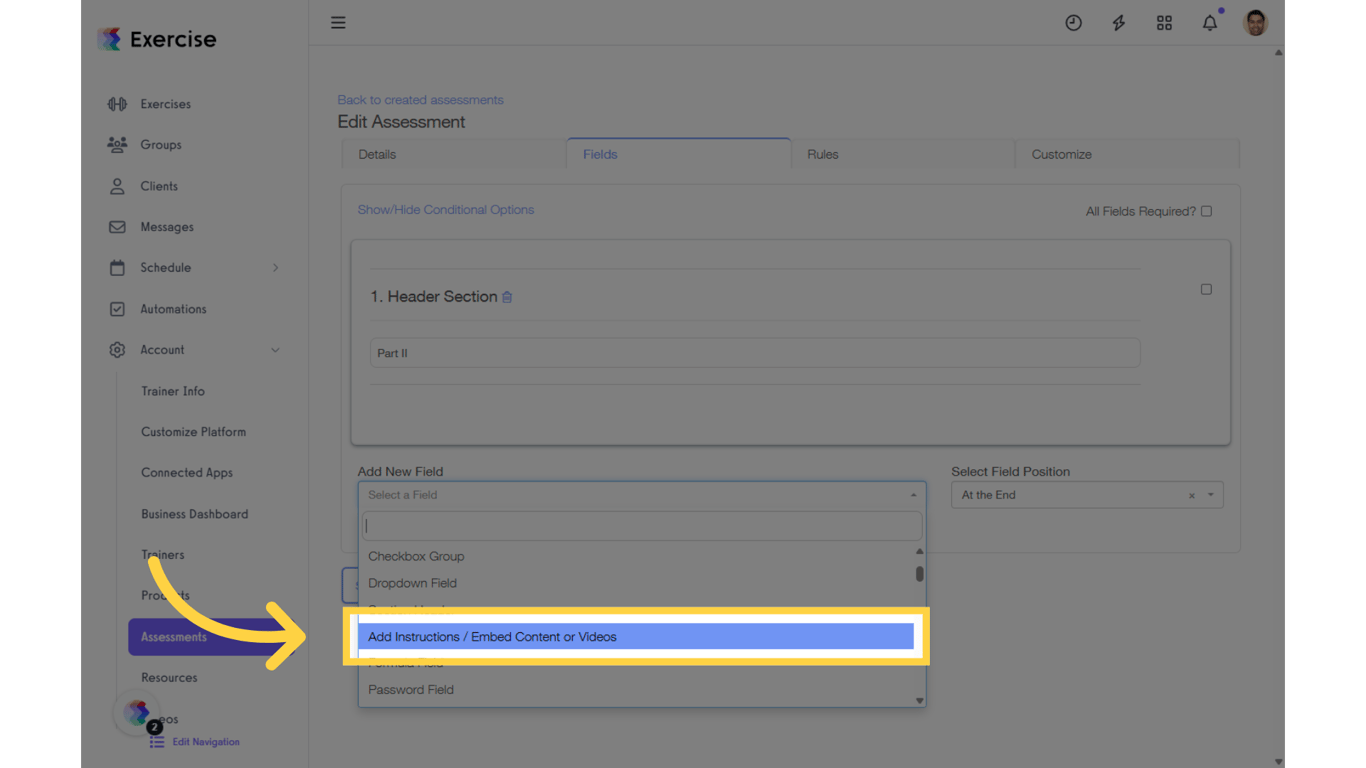
Task: Collapse the Account submenu
Action: (x=275, y=350)
